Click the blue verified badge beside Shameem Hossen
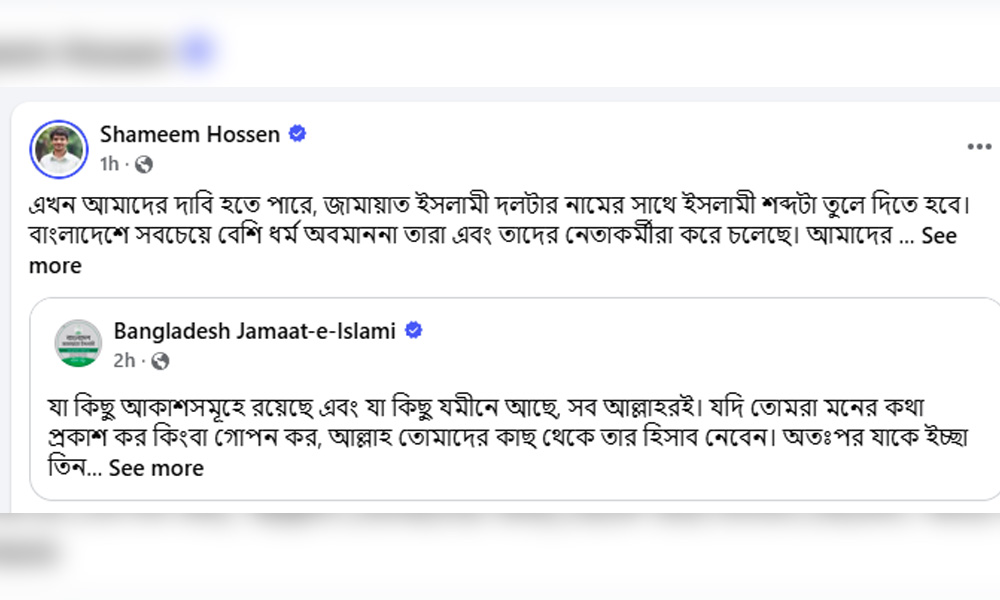 coord(297,134)
